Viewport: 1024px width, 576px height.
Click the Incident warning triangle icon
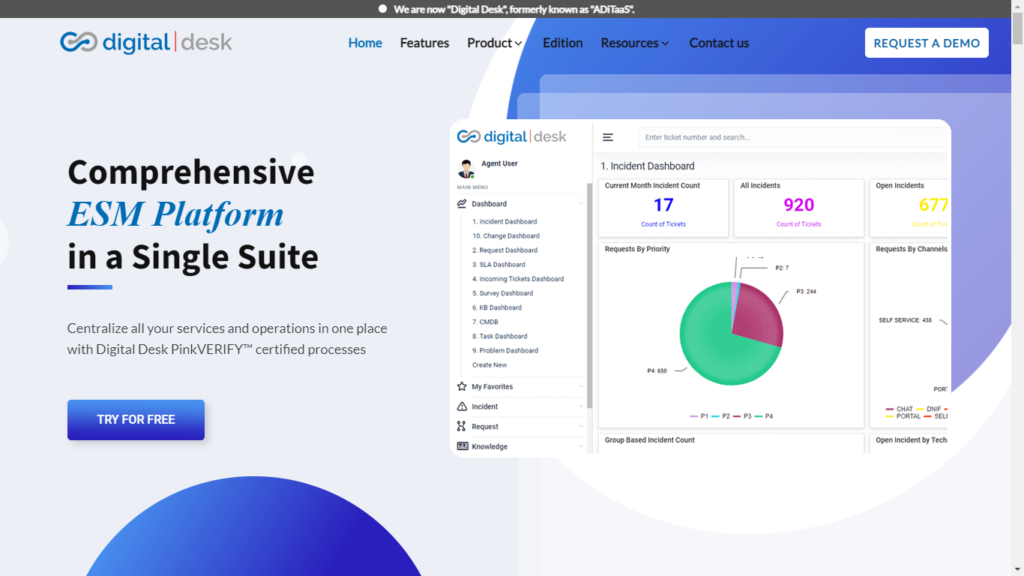(x=462, y=407)
